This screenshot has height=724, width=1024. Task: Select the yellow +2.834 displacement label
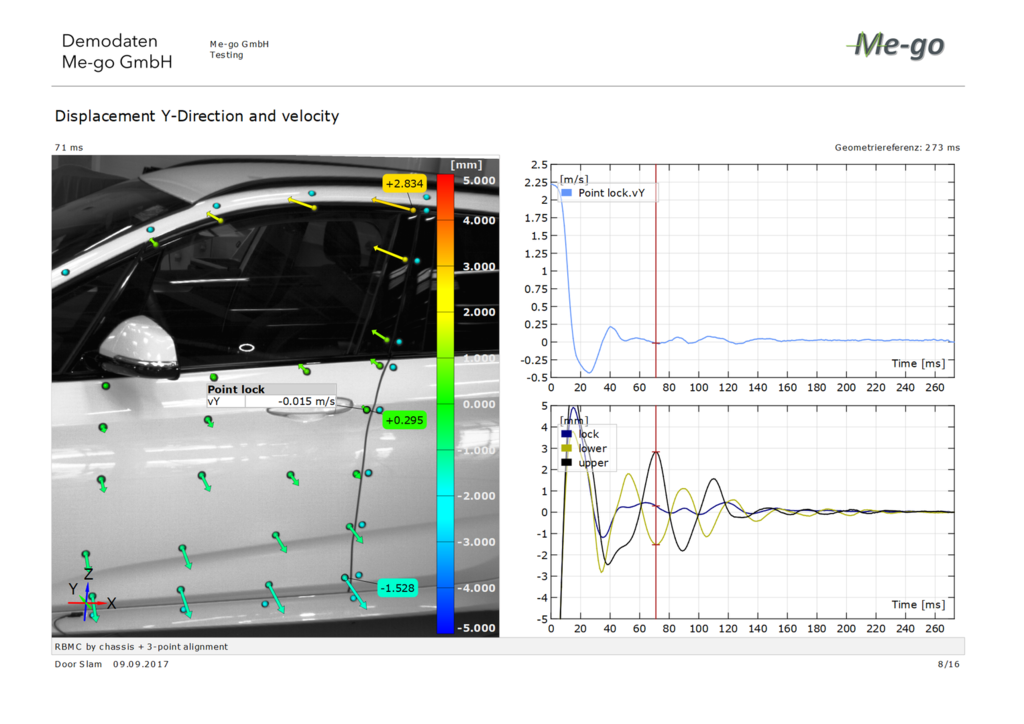(x=405, y=183)
